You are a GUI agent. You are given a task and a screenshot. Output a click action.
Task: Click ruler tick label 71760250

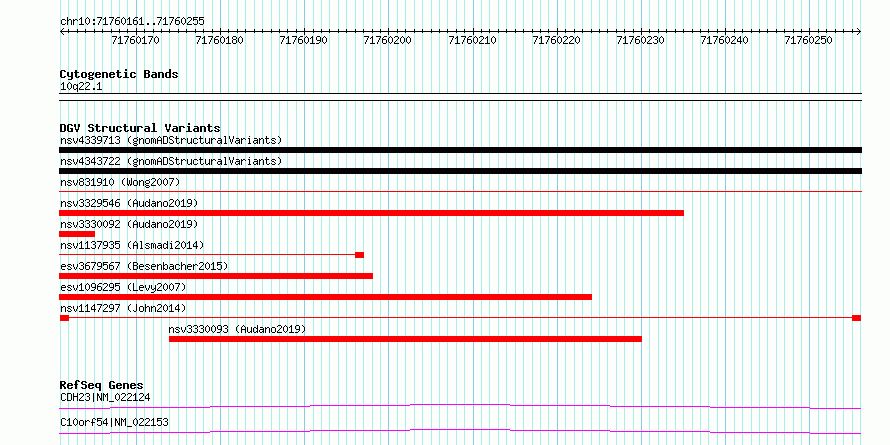tap(809, 40)
